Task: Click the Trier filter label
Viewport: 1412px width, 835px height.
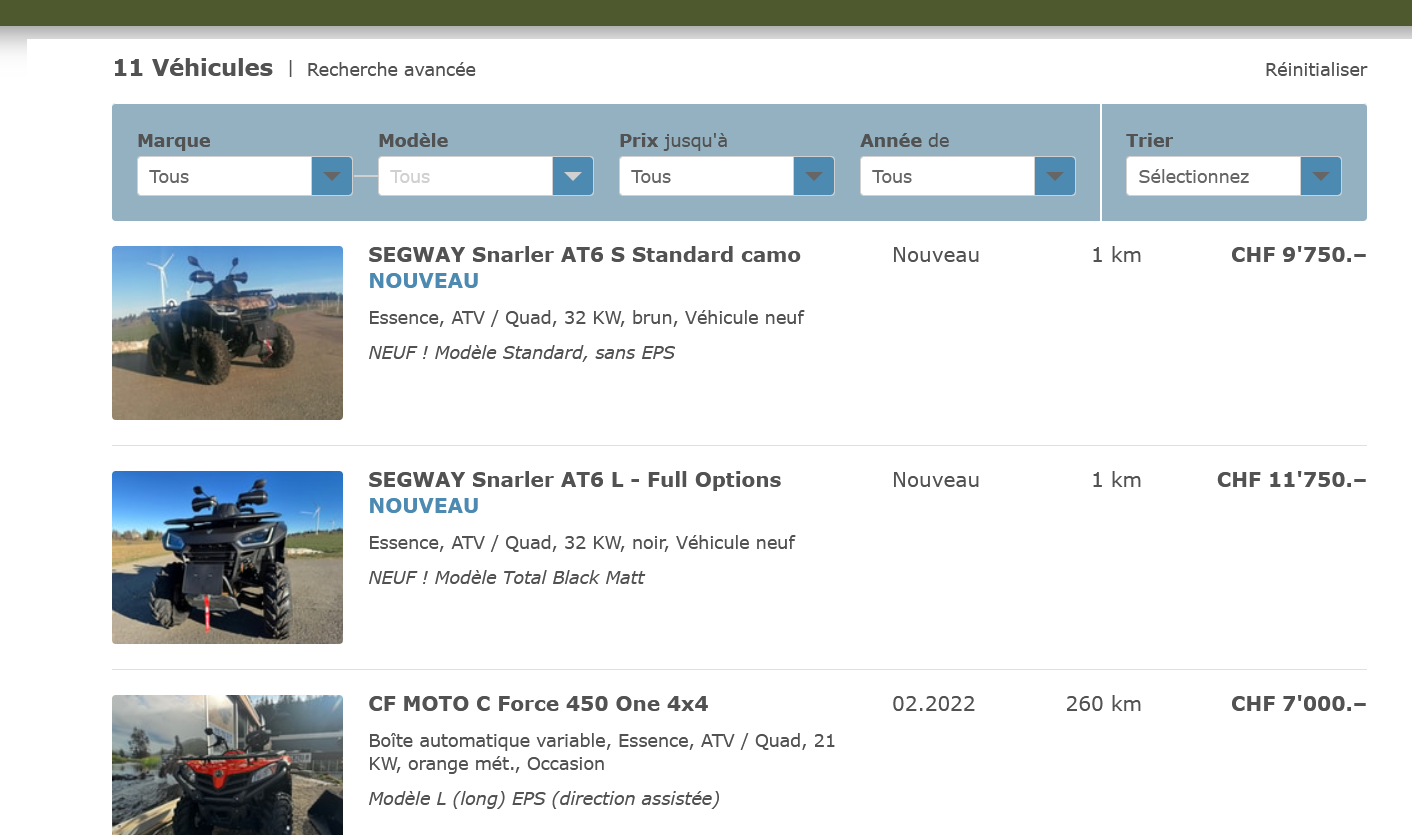Action: click(x=1149, y=141)
